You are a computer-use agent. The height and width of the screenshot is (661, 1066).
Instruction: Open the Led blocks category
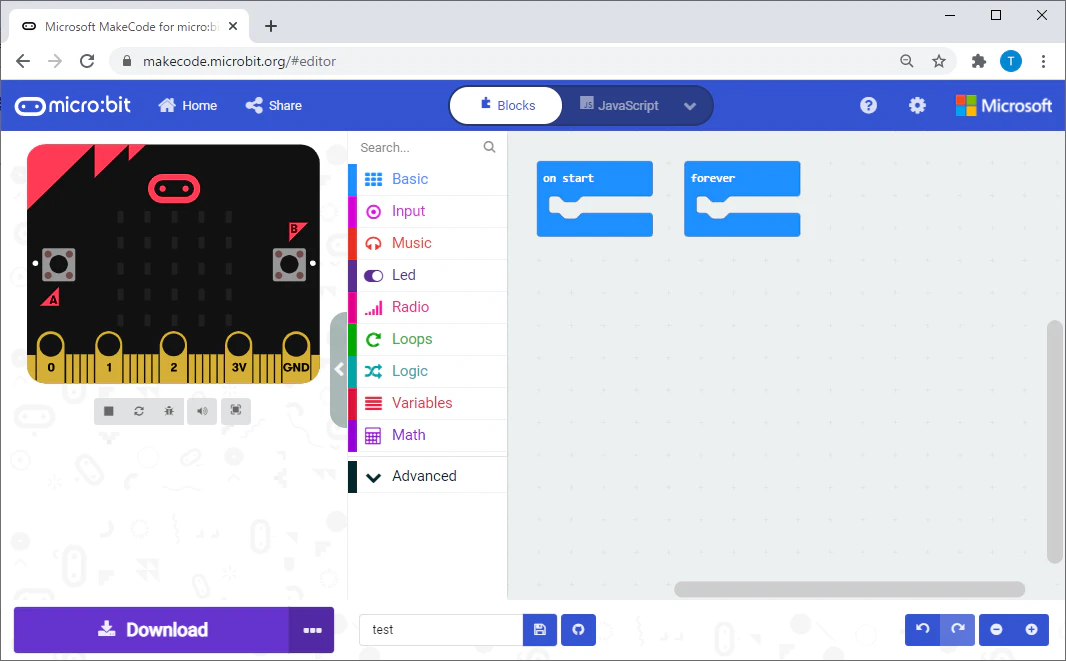pyautogui.click(x=428, y=275)
